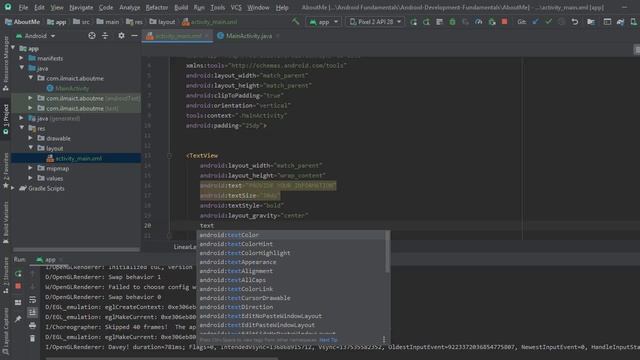This screenshot has width=640, height=360.
Task: Select android:textAppearance autocomplete suggestion
Action: pyautogui.click(x=291, y=262)
